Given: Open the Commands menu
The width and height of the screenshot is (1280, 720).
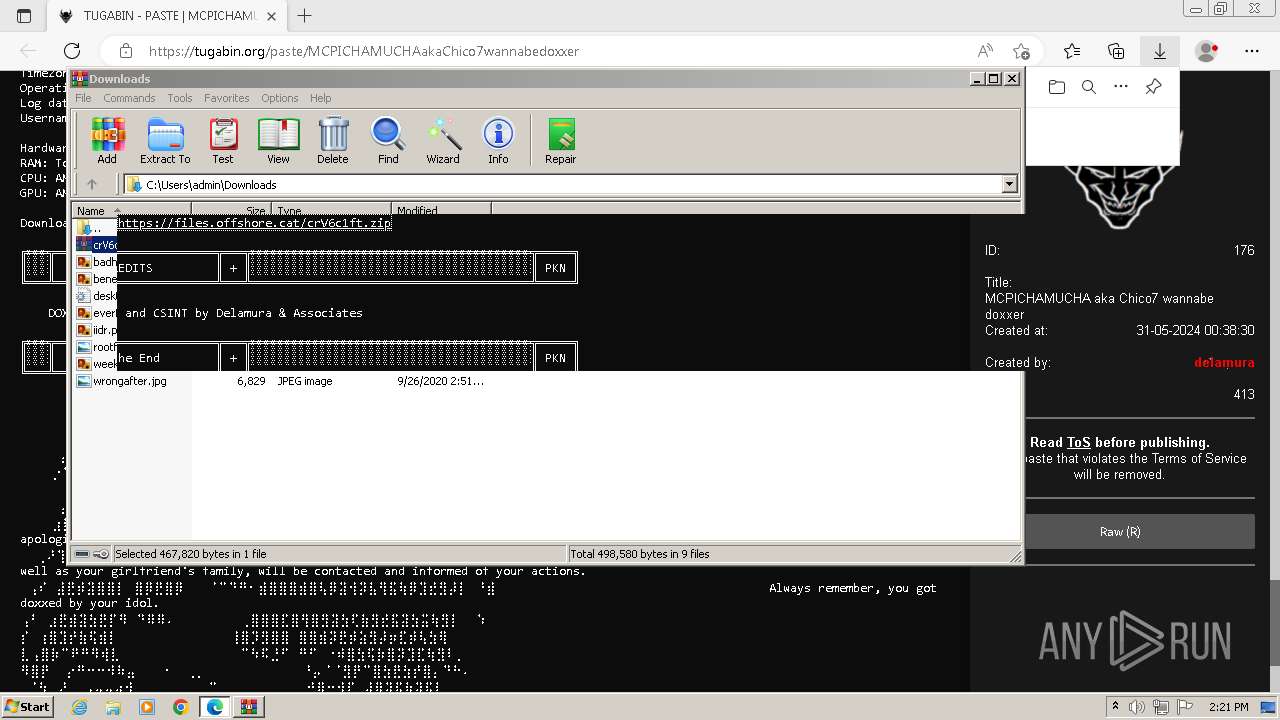Looking at the screenshot, I should click(129, 98).
